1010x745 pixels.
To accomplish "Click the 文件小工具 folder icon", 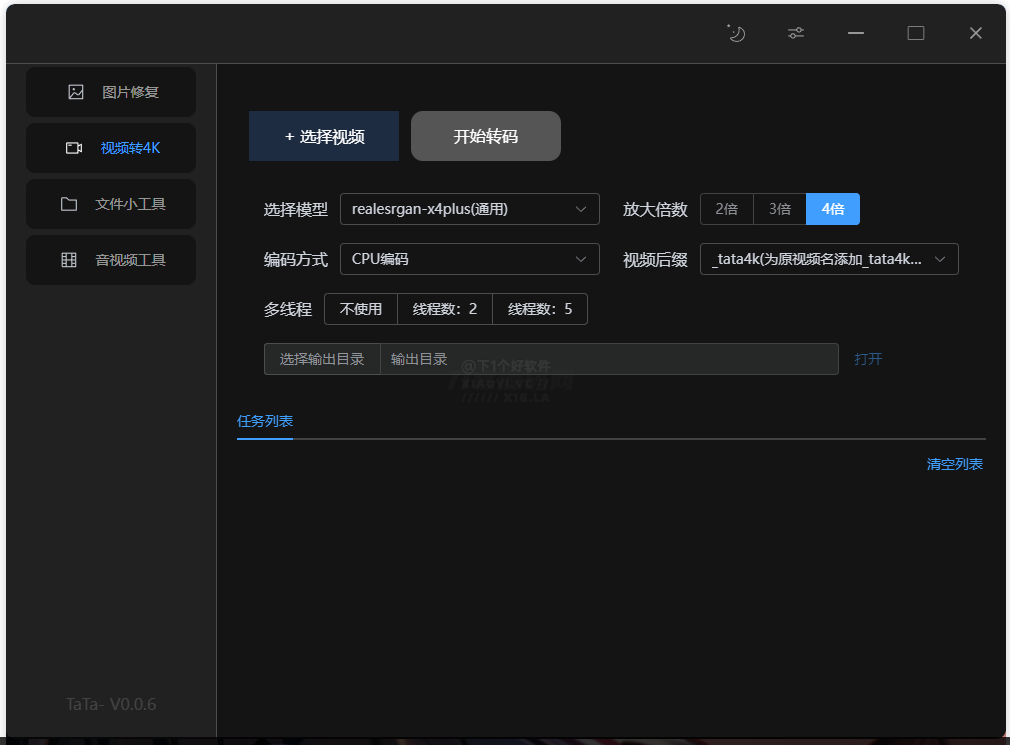I will (69, 203).
